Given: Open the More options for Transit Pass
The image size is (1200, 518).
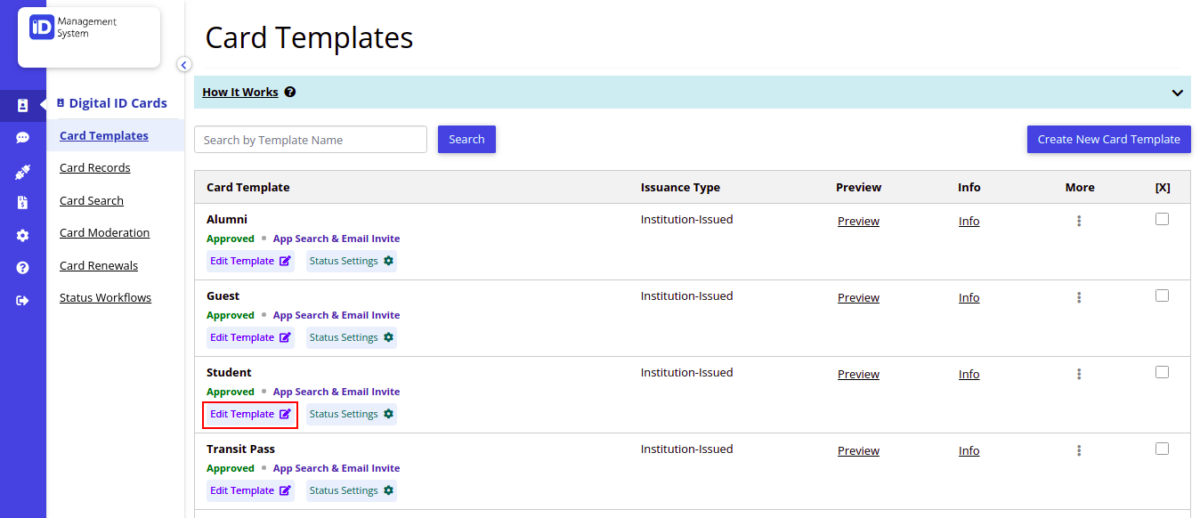Looking at the screenshot, I should click(x=1079, y=451).
